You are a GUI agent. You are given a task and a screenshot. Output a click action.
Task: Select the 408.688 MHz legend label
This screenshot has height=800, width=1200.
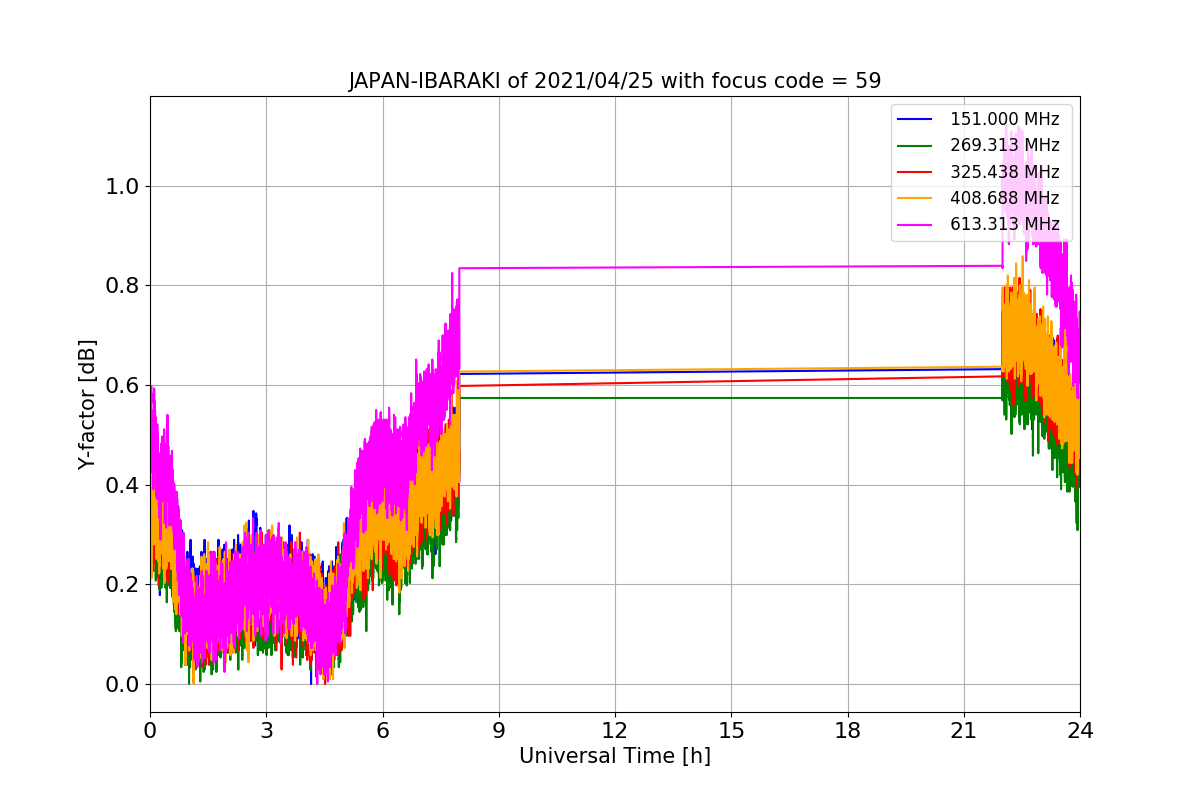[x=1004, y=197]
